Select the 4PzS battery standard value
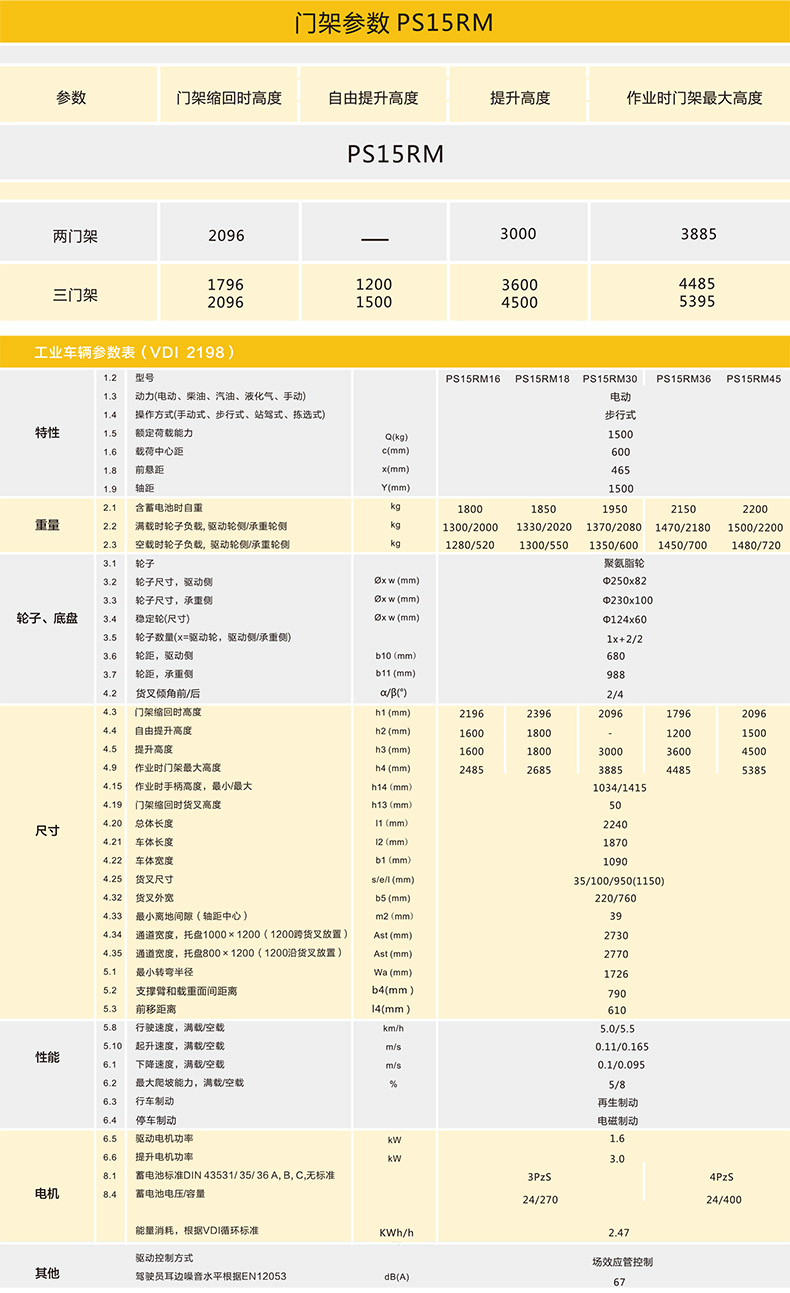This screenshot has width=790, height=1293. (722, 1177)
